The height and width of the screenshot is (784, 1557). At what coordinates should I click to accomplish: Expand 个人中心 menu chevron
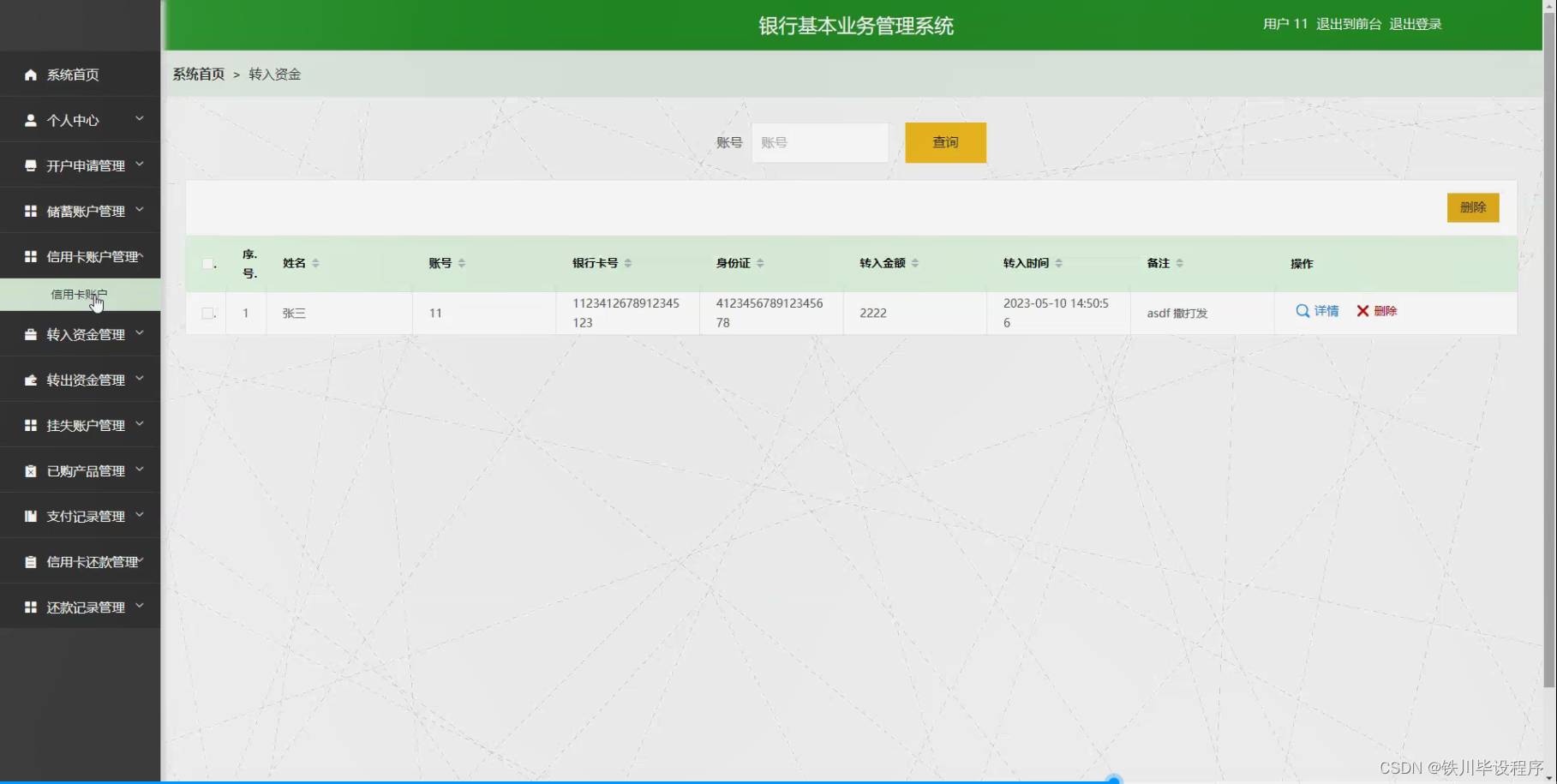(x=140, y=118)
